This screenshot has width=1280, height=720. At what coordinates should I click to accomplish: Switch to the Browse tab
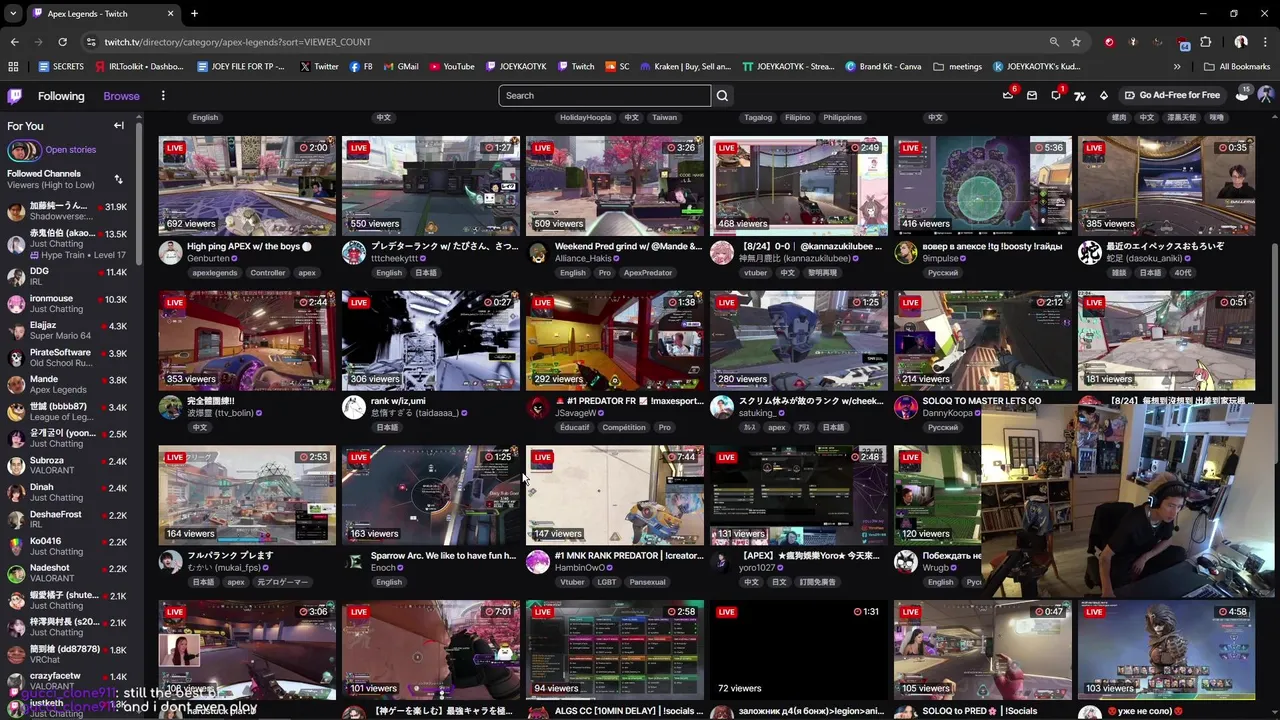[121, 96]
